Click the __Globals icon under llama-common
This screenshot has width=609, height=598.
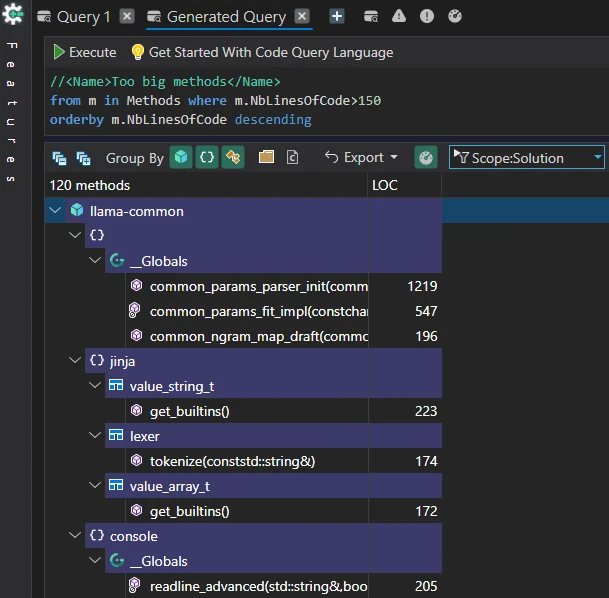coord(117,260)
